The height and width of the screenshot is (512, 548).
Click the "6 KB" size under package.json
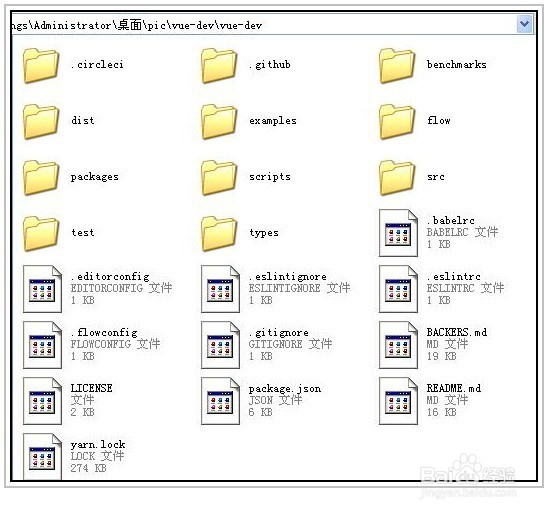pyautogui.click(x=260, y=412)
